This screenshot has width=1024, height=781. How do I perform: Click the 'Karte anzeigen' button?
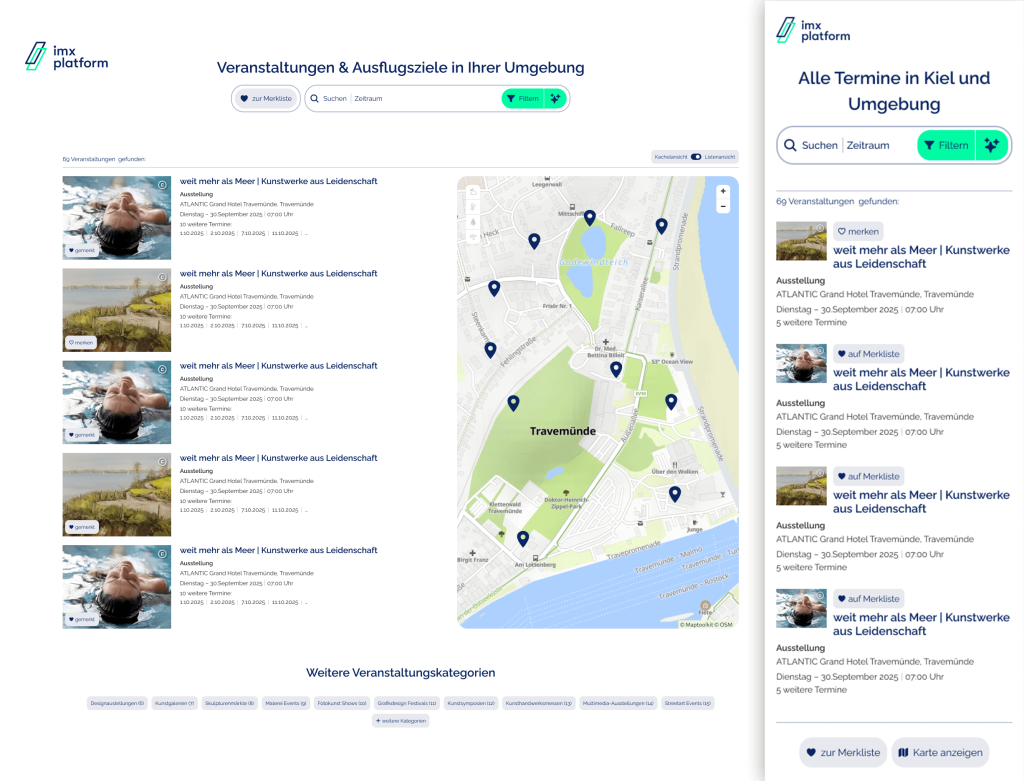[940, 752]
